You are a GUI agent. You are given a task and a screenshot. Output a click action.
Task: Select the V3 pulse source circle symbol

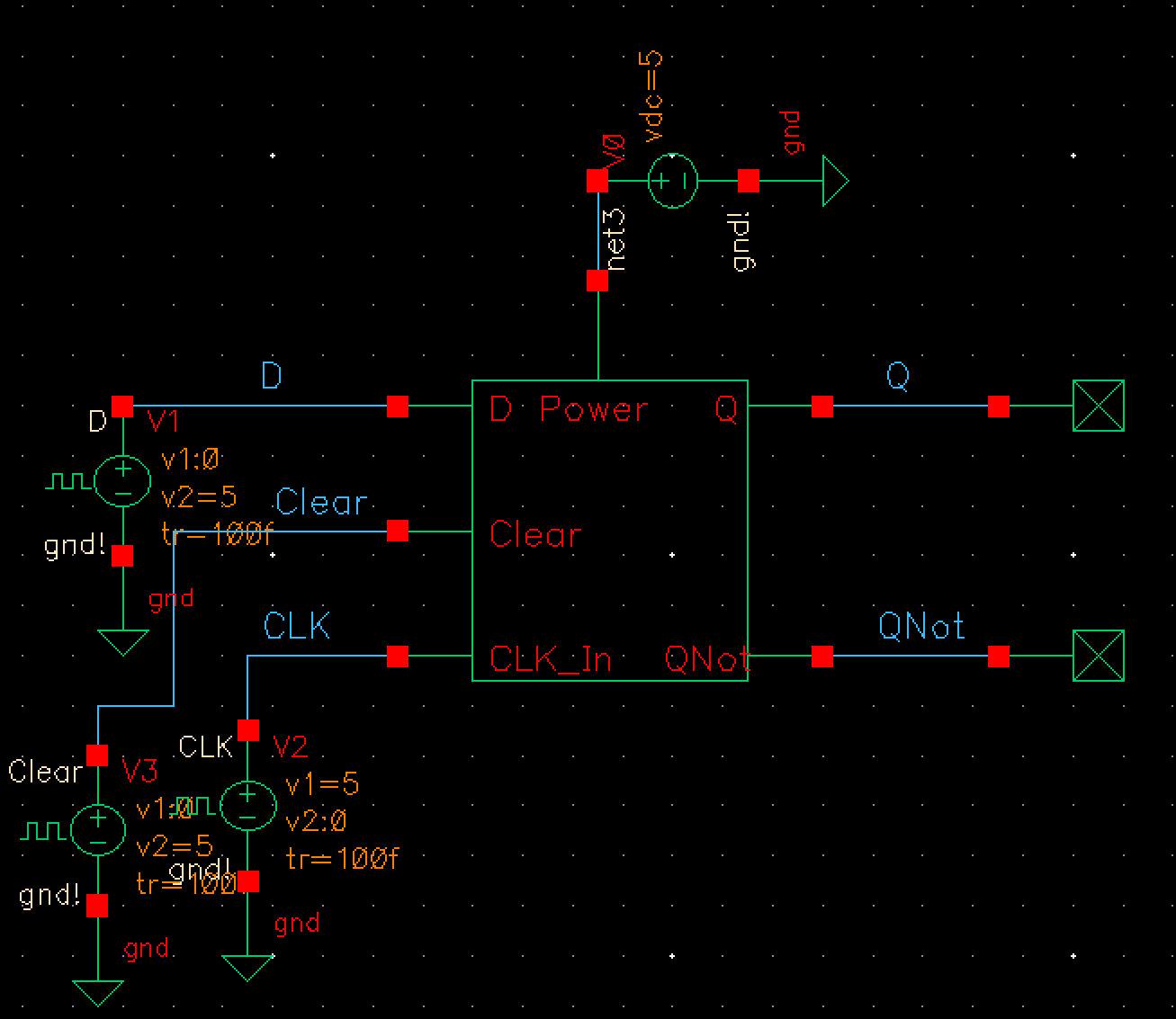coord(97,829)
